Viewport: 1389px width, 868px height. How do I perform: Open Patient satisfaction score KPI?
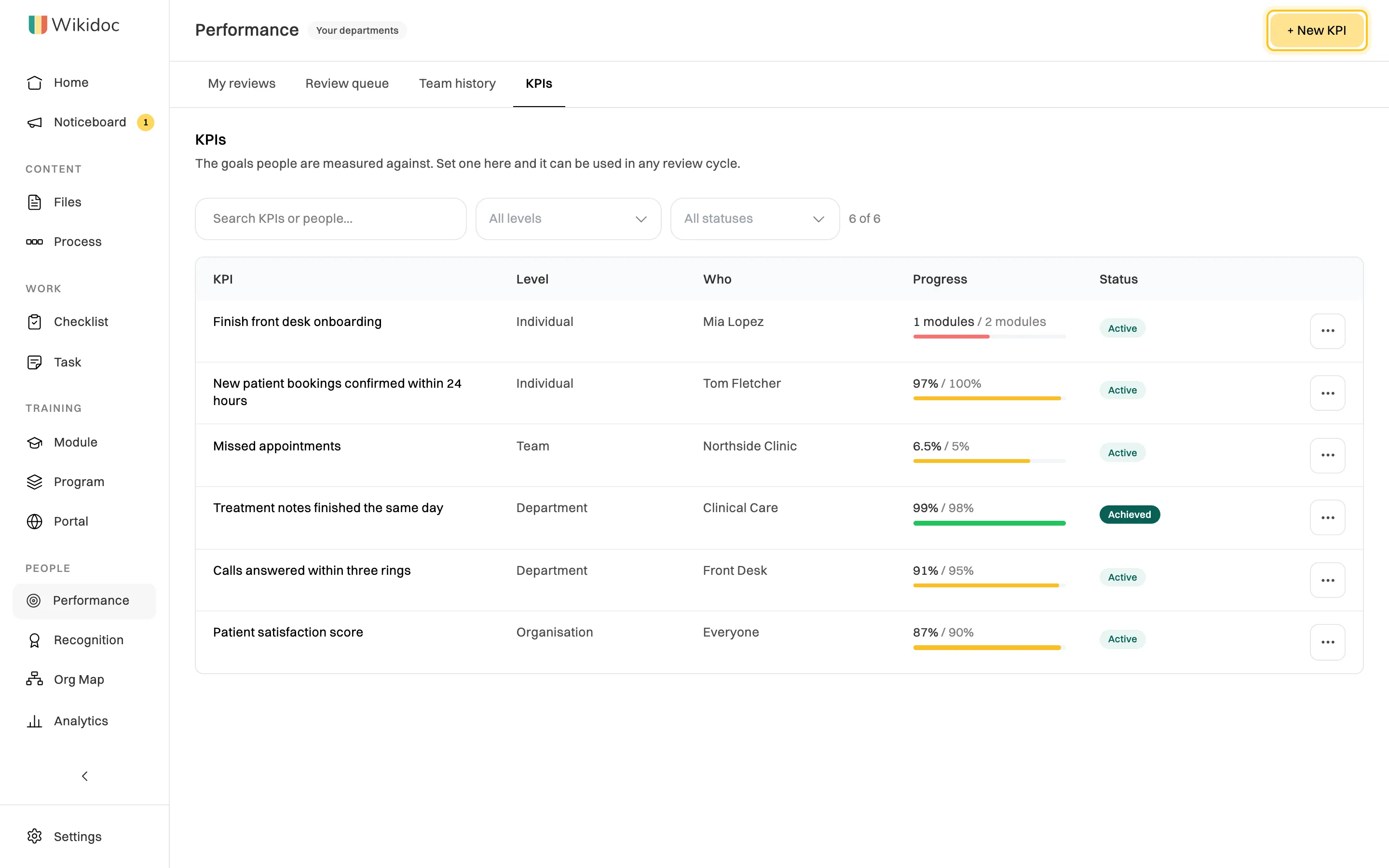pos(288,633)
